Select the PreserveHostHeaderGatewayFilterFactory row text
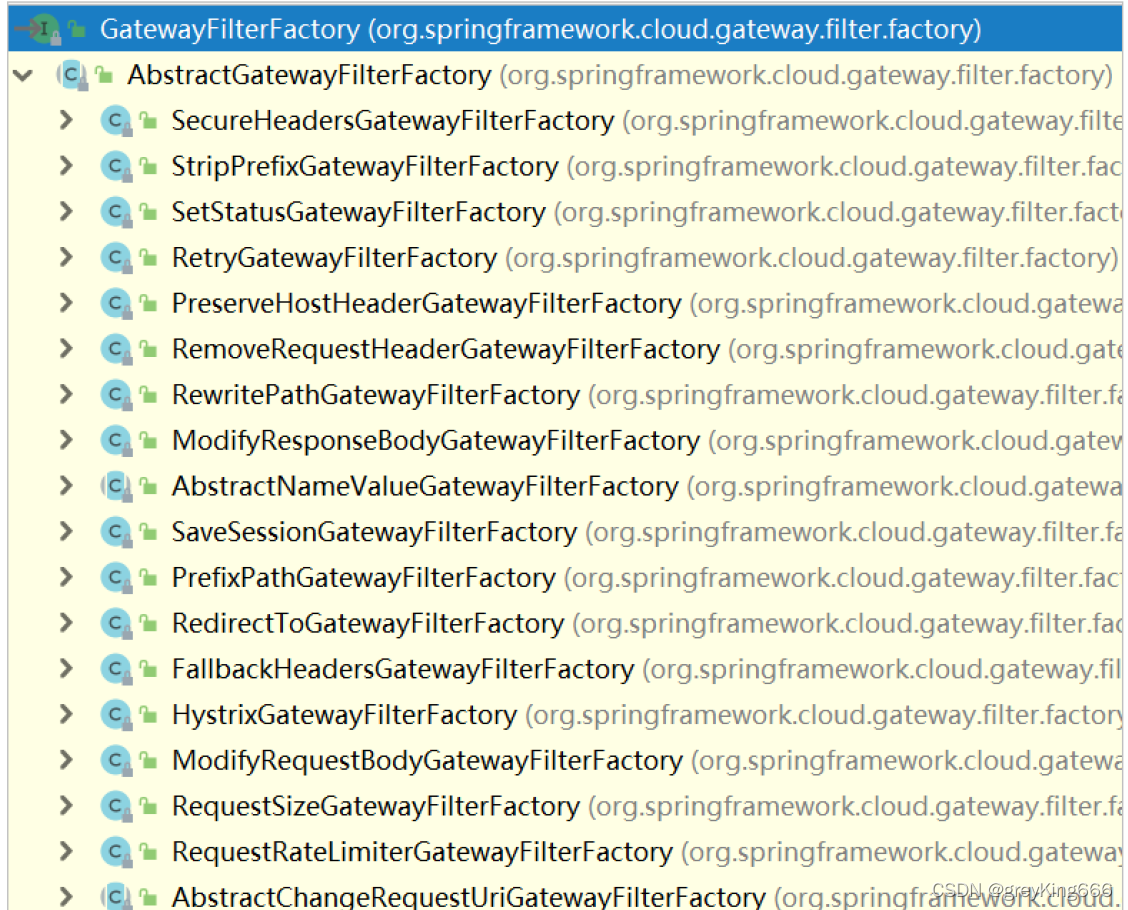Viewport: 1128px width, 910px height. coord(646,304)
